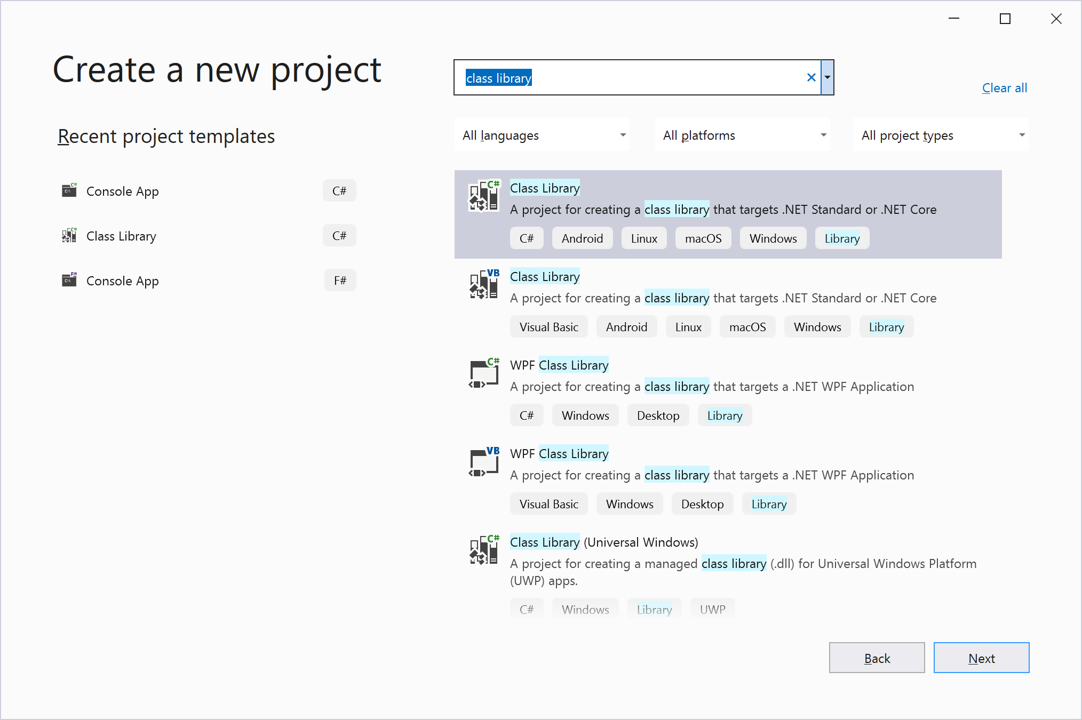Image resolution: width=1082 pixels, height=720 pixels.
Task: Click the Desktop tag on VB WPF Class Library
Action: click(702, 503)
